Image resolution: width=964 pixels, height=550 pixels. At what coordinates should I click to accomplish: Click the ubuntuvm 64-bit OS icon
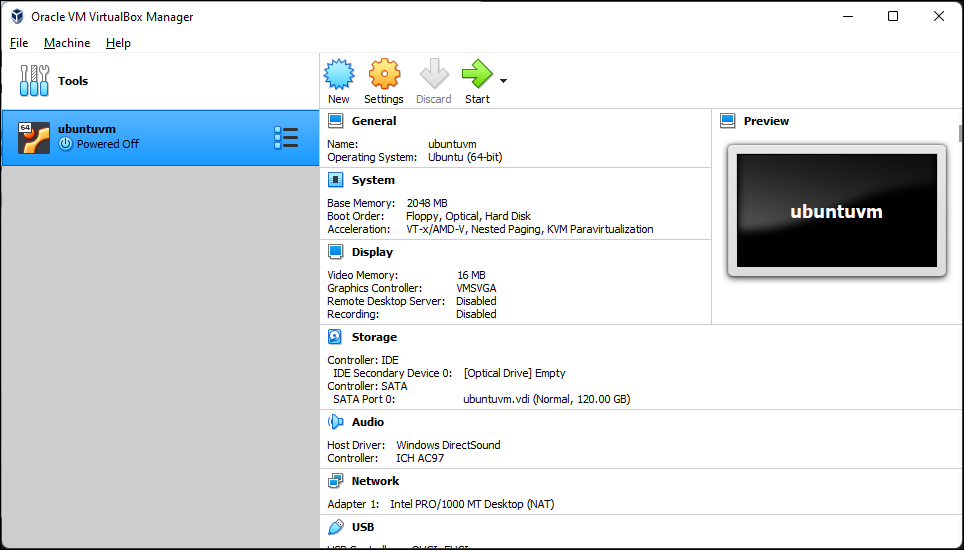(x=34, y=138)
